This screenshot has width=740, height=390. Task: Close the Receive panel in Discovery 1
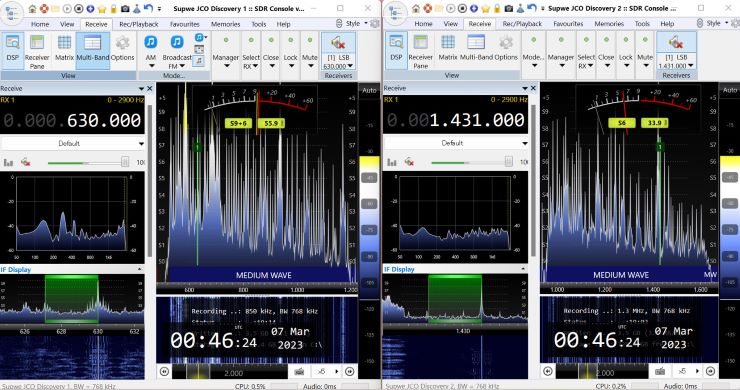(x=150, y=89)
